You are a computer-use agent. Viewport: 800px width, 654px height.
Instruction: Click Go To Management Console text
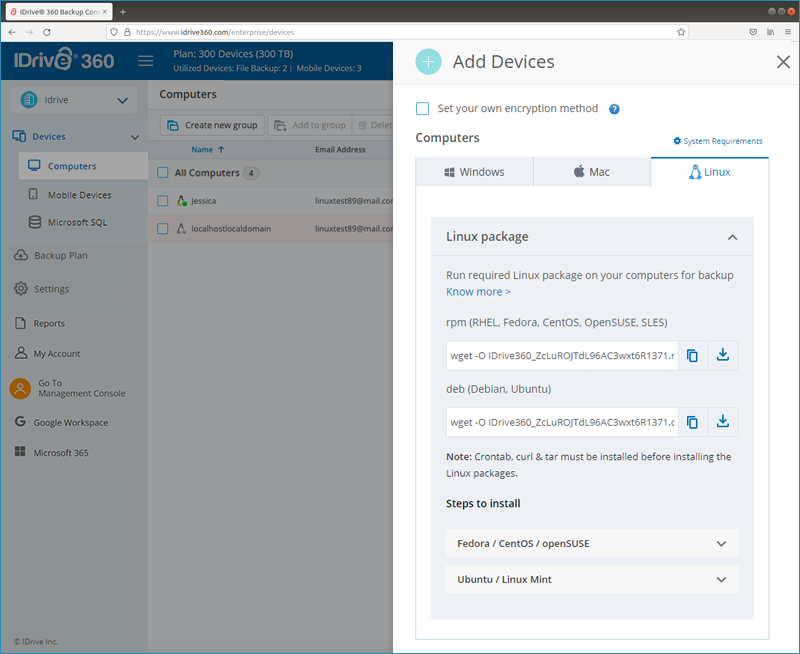pos(82,388)
